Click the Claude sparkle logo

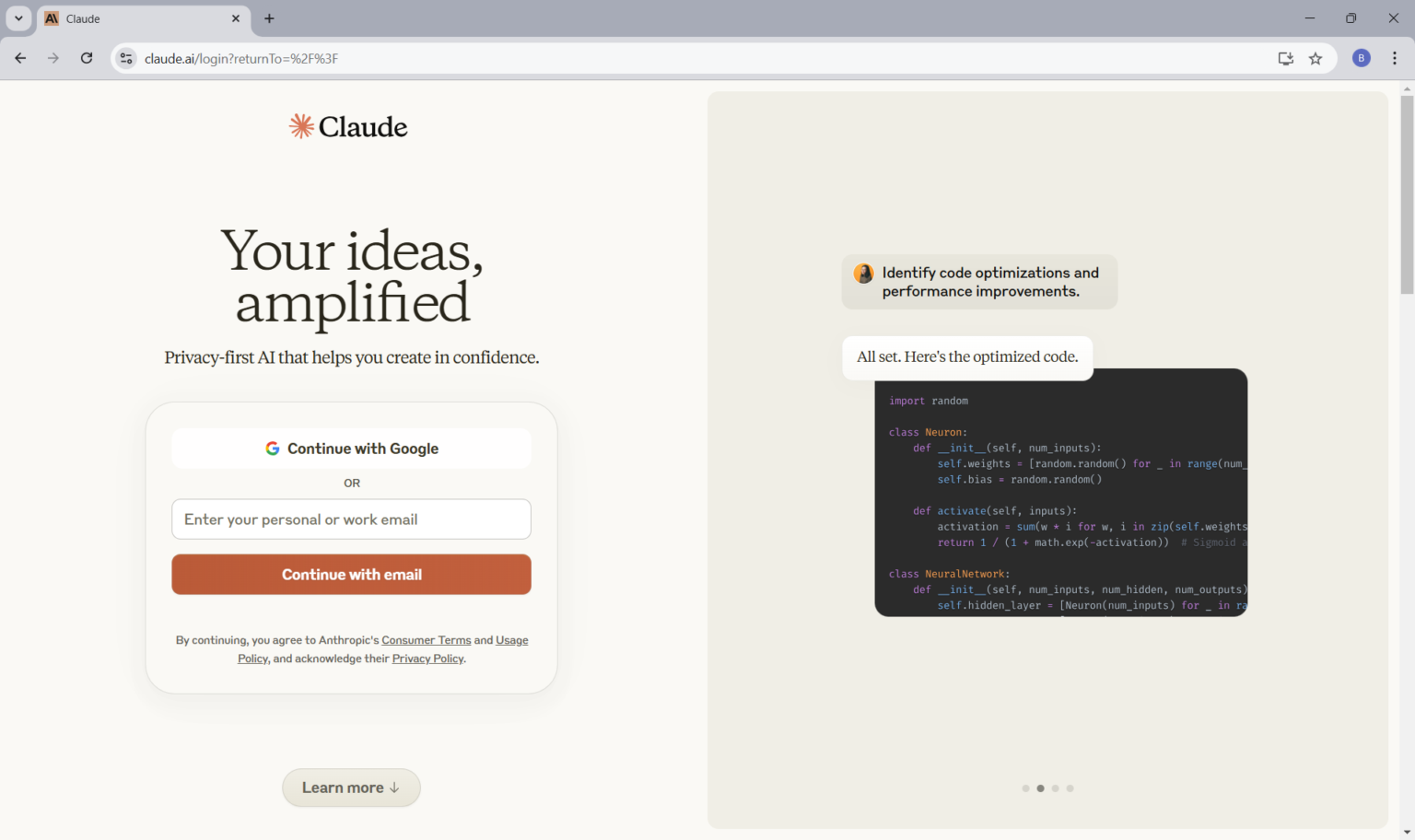[x=300, y=126]
